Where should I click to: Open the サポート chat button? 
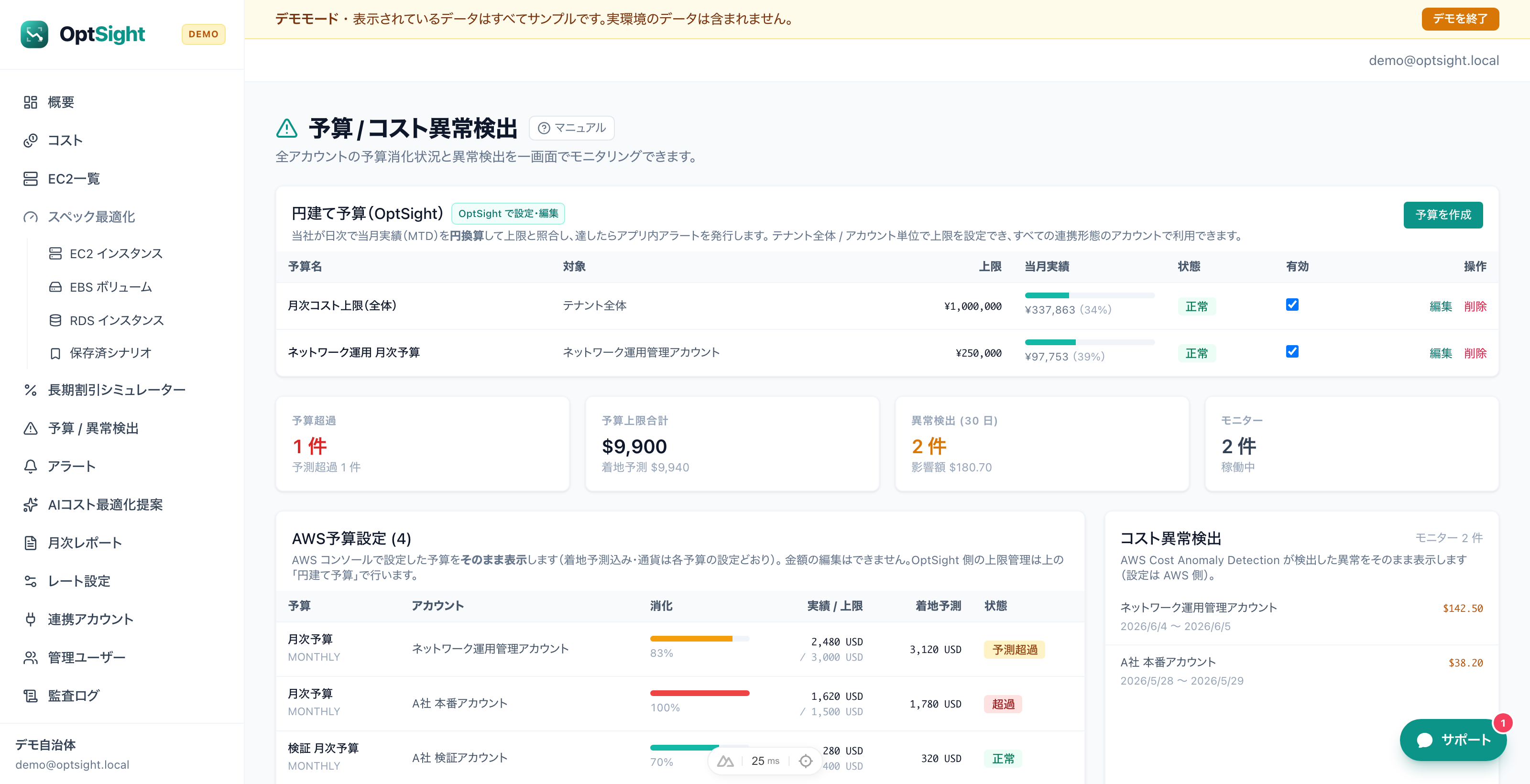point(1453,740)
